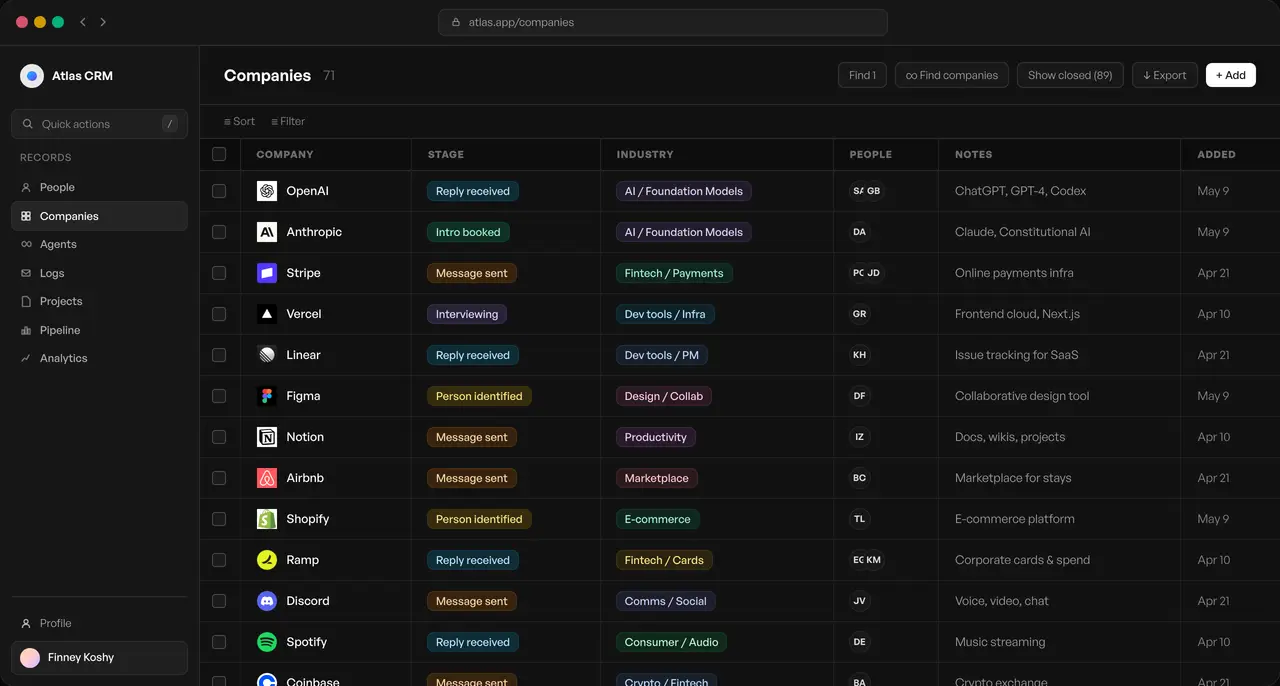
Task: Open Shopify's E-commerce industry tag
Action: 658,519
